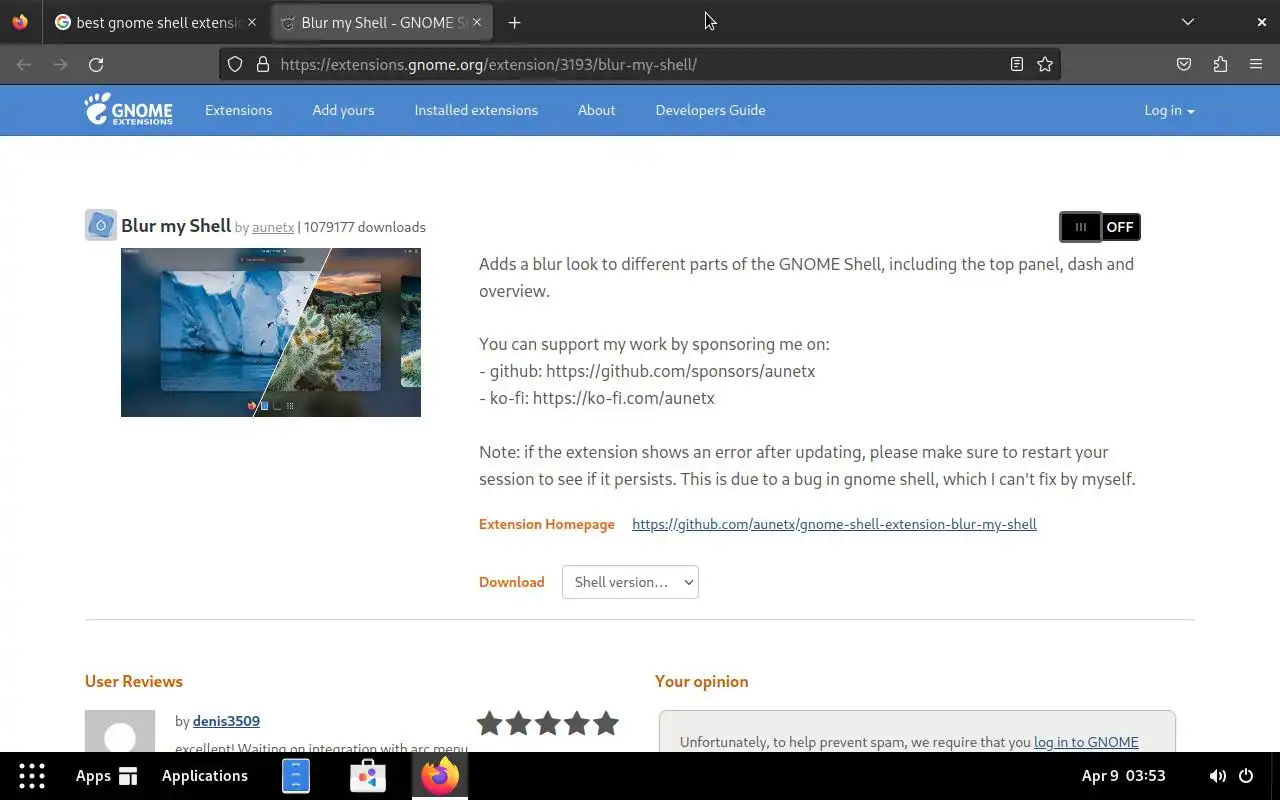Close the best gnome shell extensions tab

pos(252,22)
